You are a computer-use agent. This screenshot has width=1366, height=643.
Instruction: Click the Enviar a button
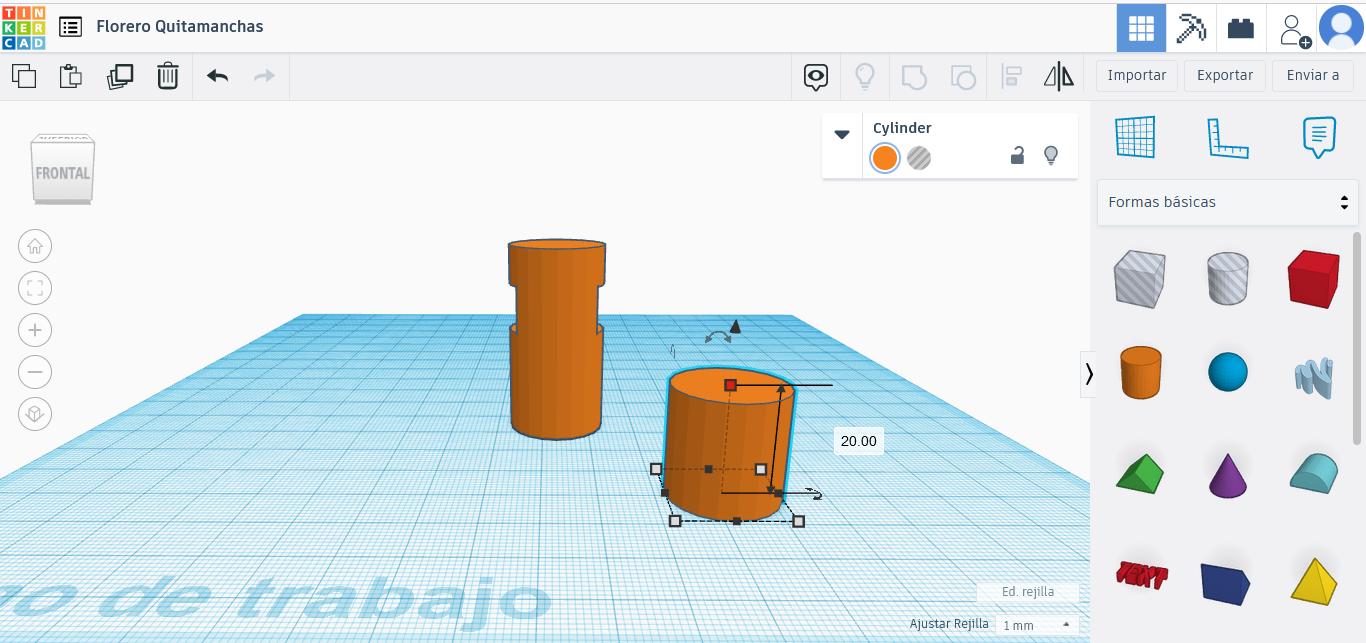1313,75
